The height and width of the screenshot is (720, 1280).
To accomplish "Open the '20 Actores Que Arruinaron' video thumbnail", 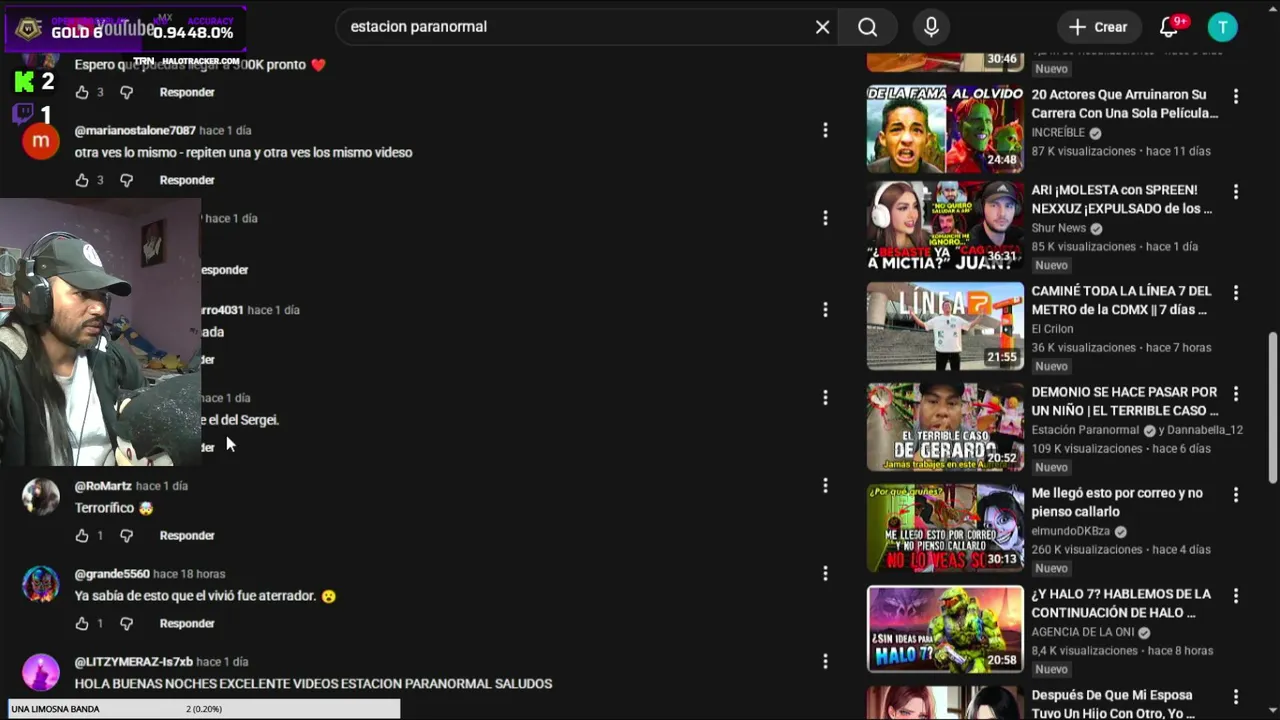I will [x=945, y=129].
